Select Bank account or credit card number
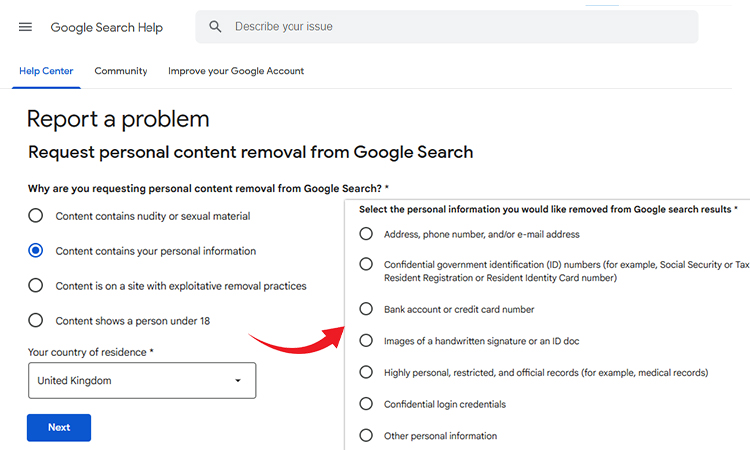 [366, 309]
